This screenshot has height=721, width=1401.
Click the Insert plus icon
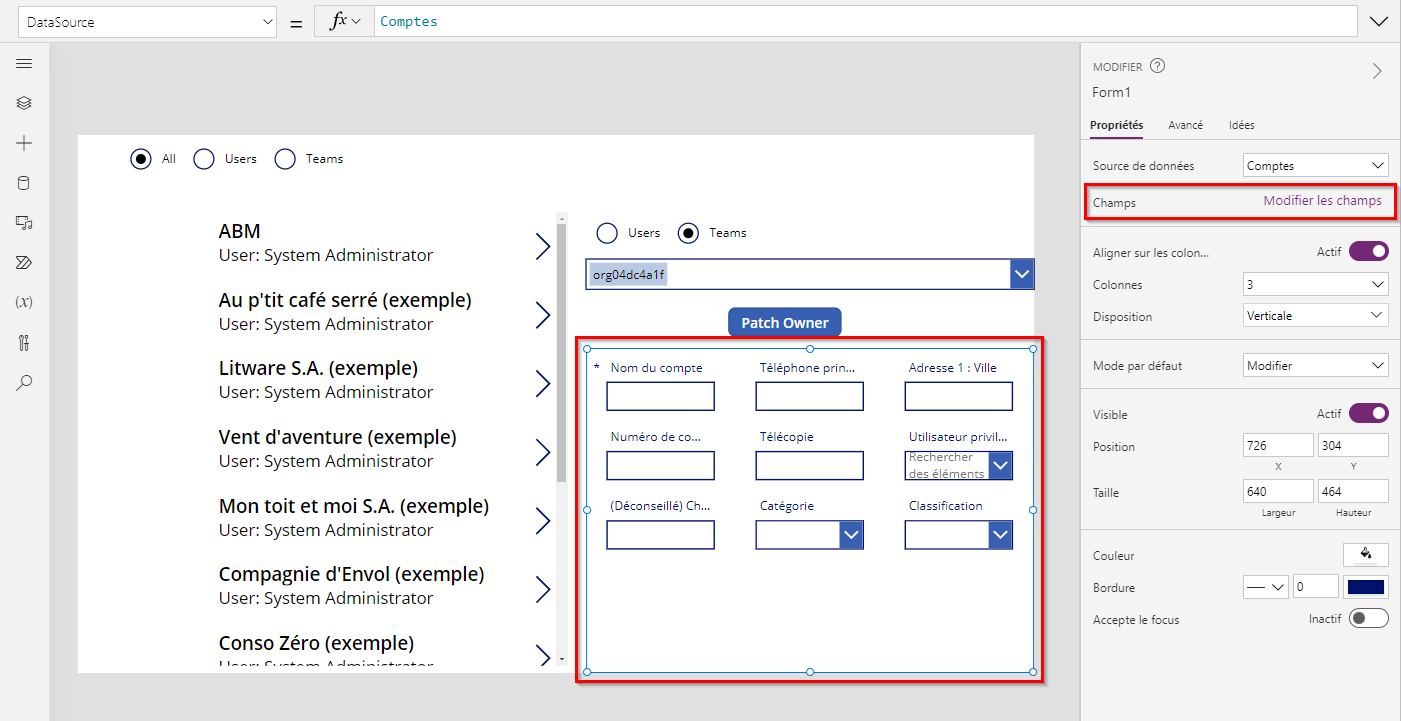(24, 143)
